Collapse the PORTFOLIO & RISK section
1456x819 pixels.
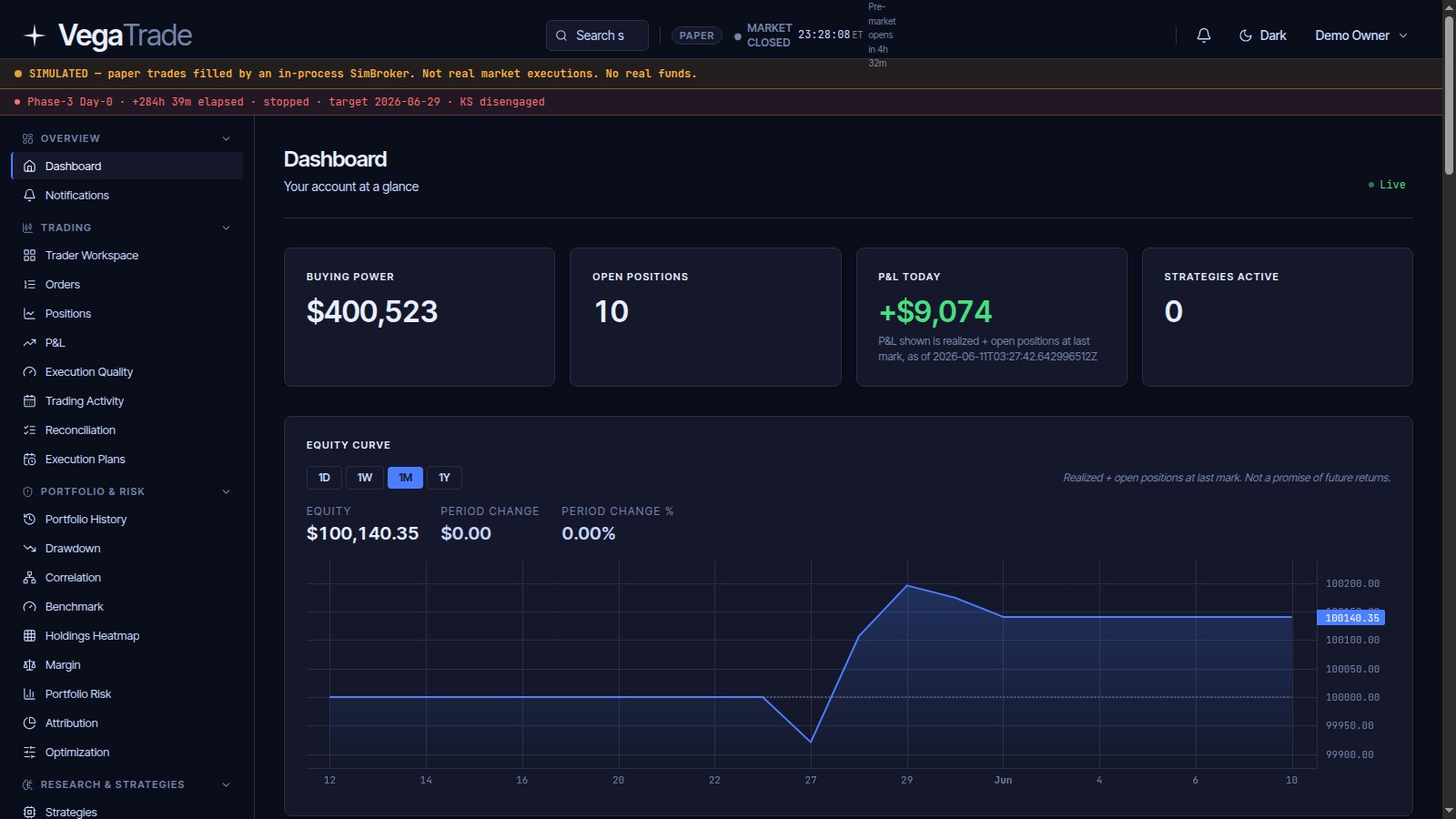pos(227,491)
